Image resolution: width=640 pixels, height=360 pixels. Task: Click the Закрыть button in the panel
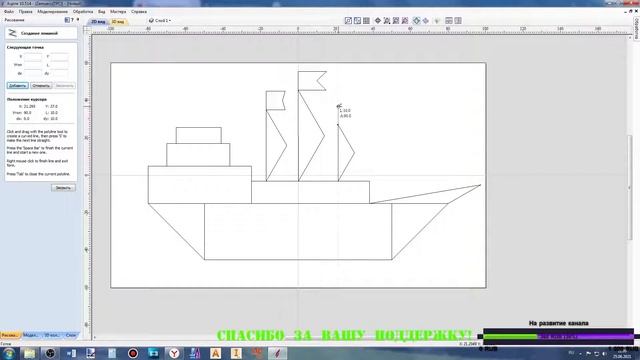[63, 188]
